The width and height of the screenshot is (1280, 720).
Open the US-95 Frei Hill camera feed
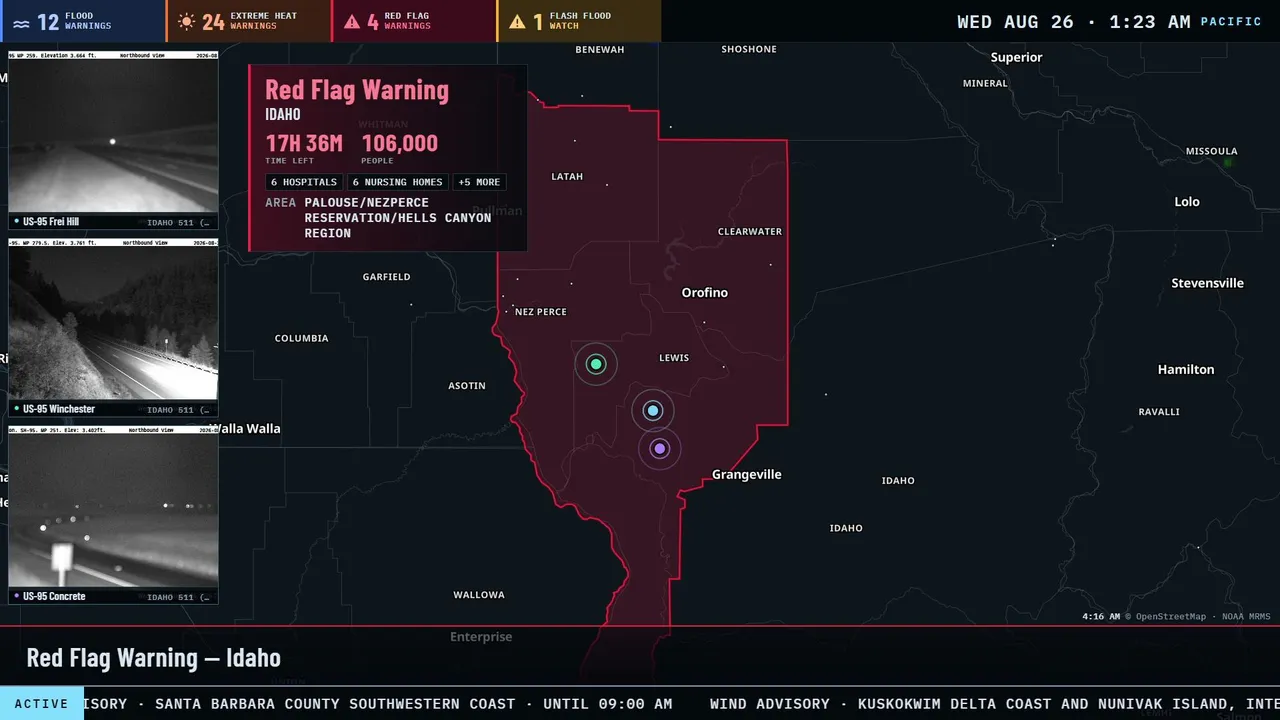coord(113,140)
